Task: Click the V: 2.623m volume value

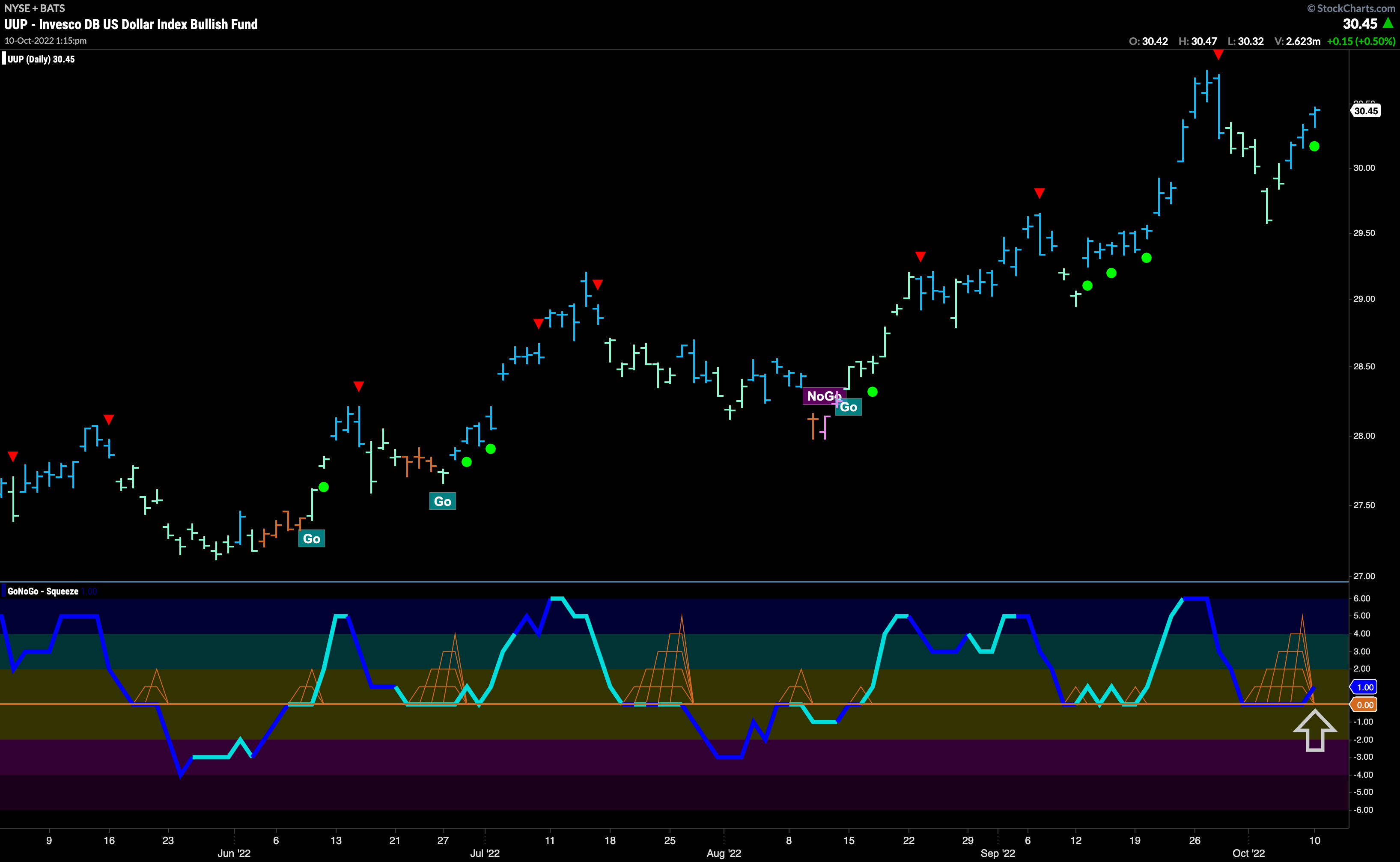Action: click(x=1297, y=41)
